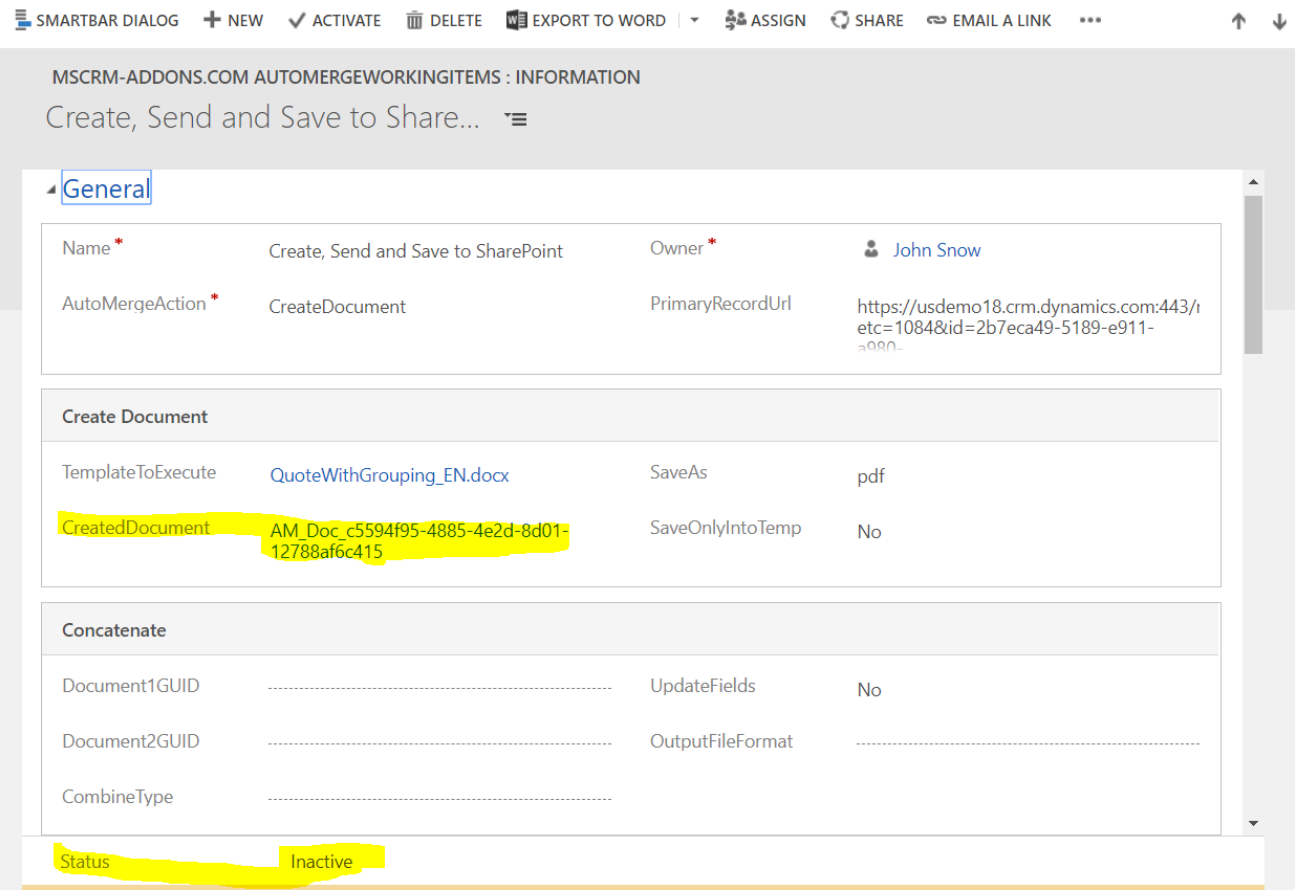Click Email a Link command
The height and width of the screenshot is (890, 1295).
989,20
